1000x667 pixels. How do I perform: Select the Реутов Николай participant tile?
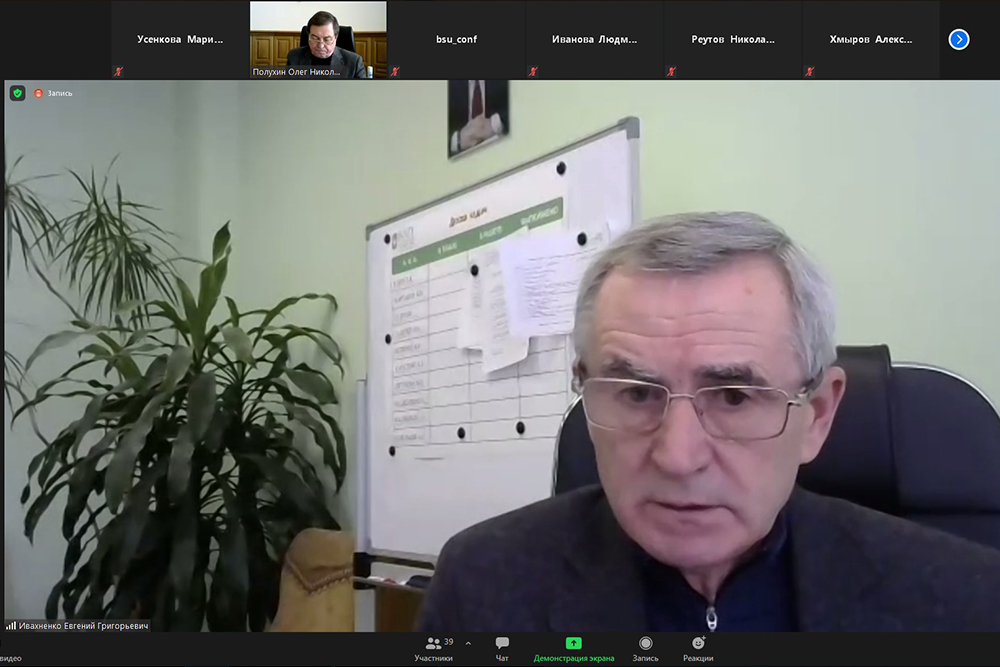pos(731,39)
